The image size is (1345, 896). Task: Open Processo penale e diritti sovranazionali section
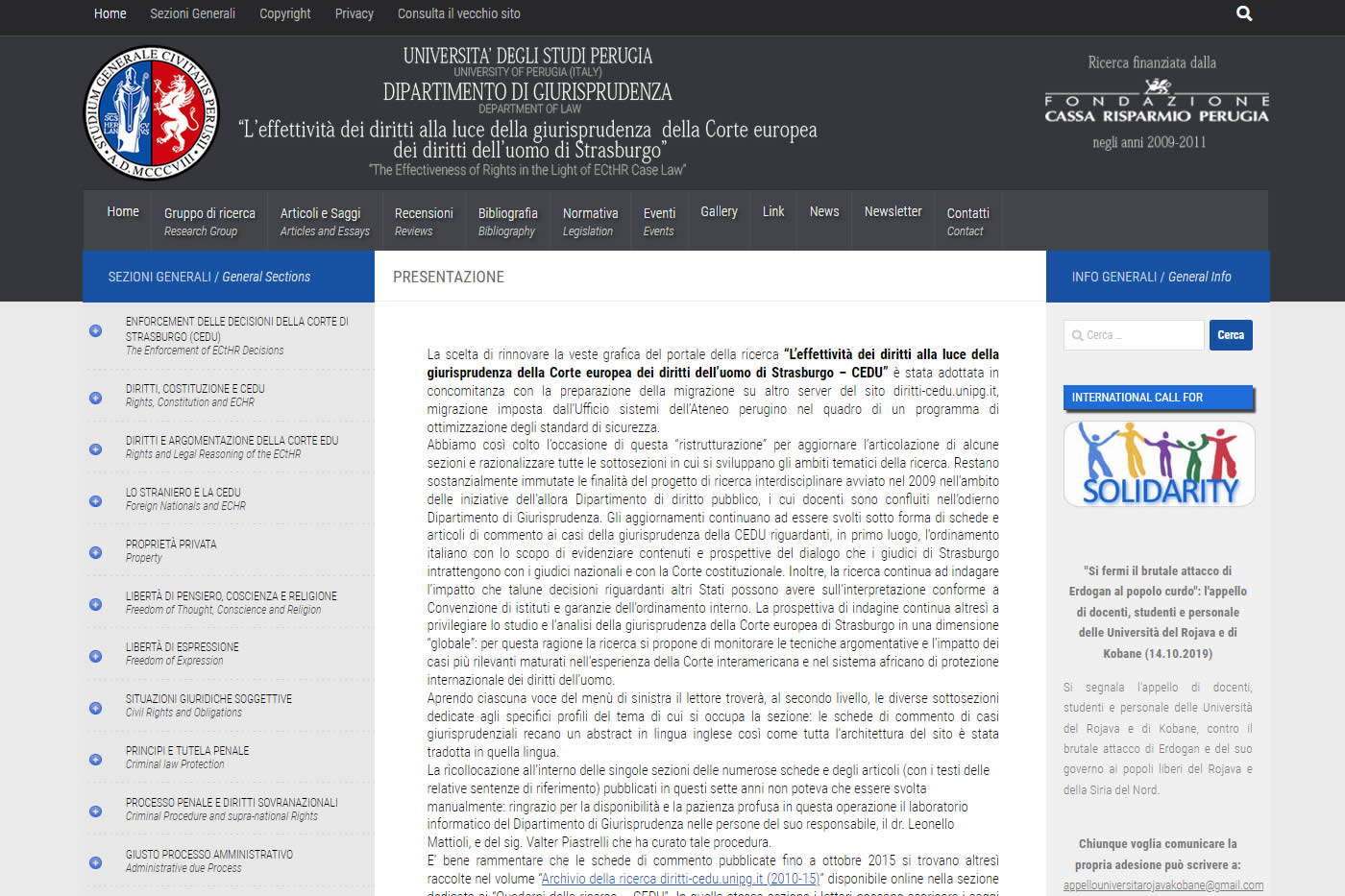[232, 809]
